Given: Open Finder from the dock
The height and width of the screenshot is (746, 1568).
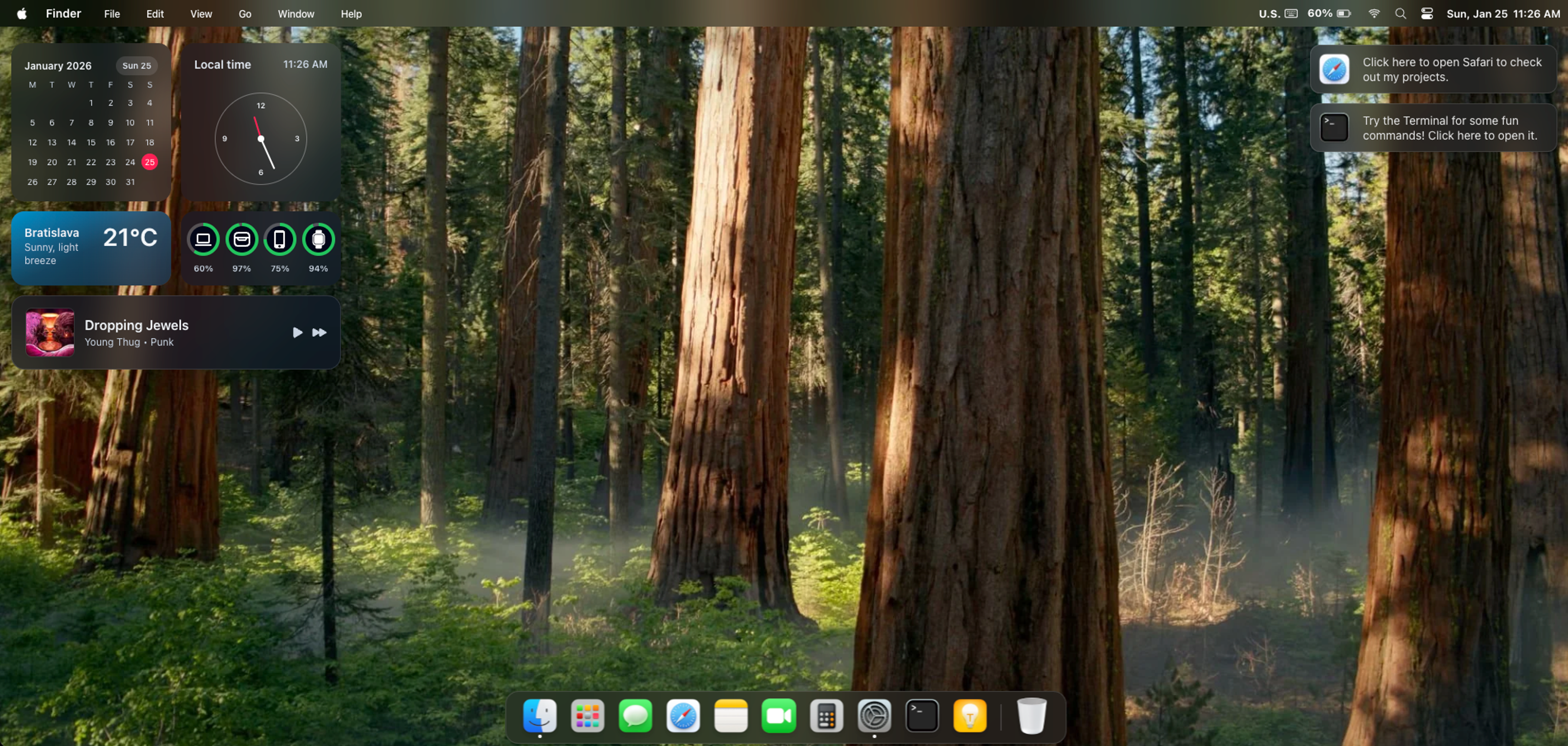Looking at the screenshot, I should 539,716.
